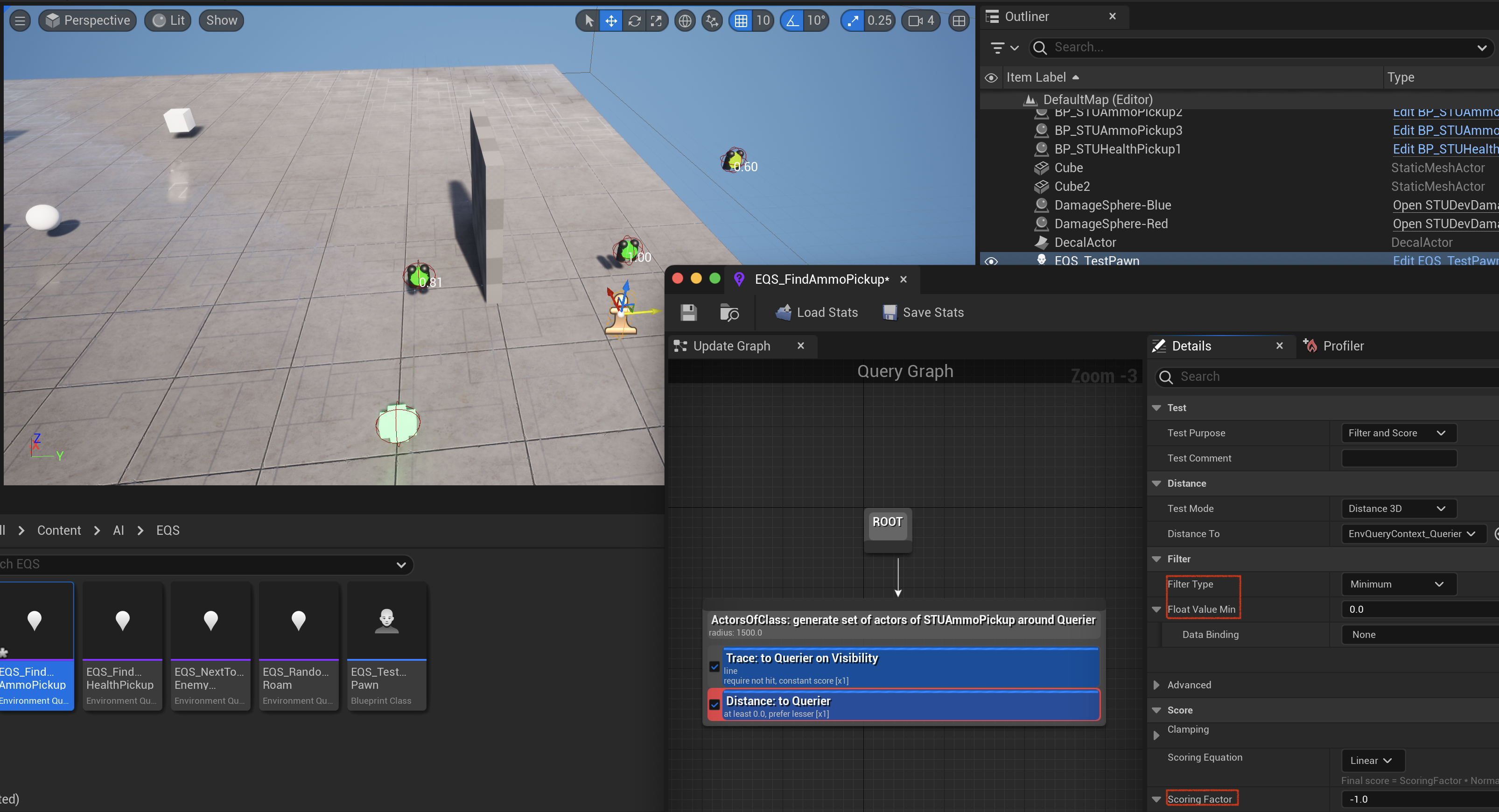Viewport: 1499px width, 812px height.
Task: Open rotation snap value 10°
Action: pos(816,21)
